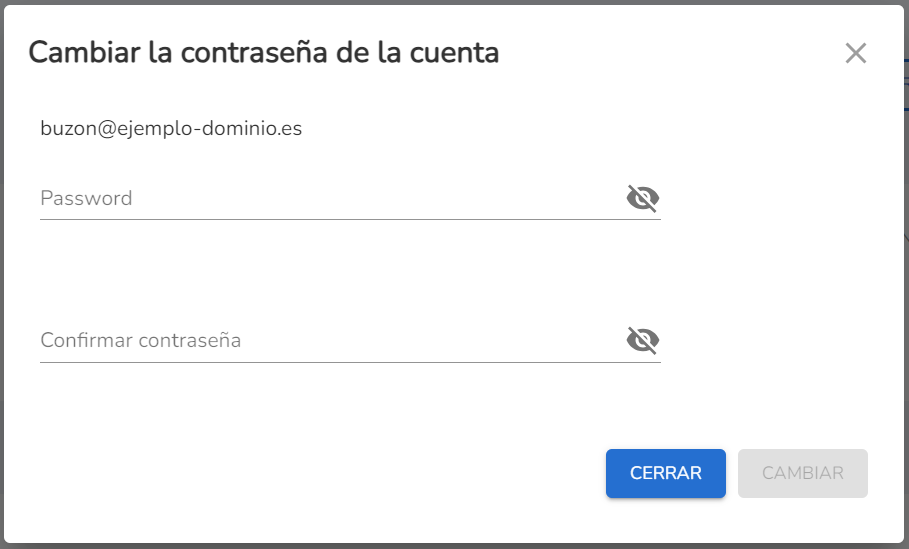Cancel the password change with CERRAR
Screen dimensions: 909x549
(666, 473)
